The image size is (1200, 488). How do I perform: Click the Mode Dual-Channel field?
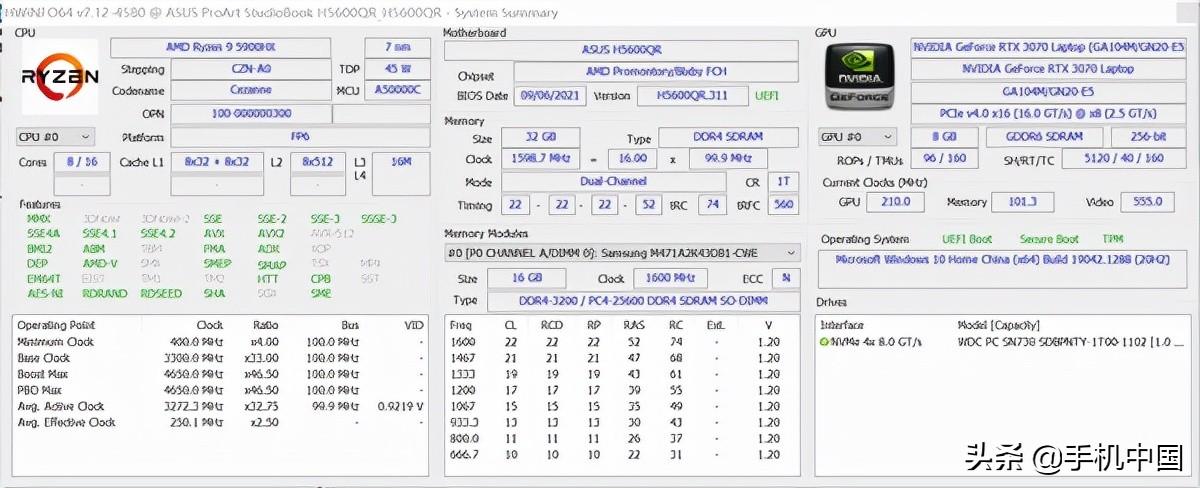tap(614, 182)
